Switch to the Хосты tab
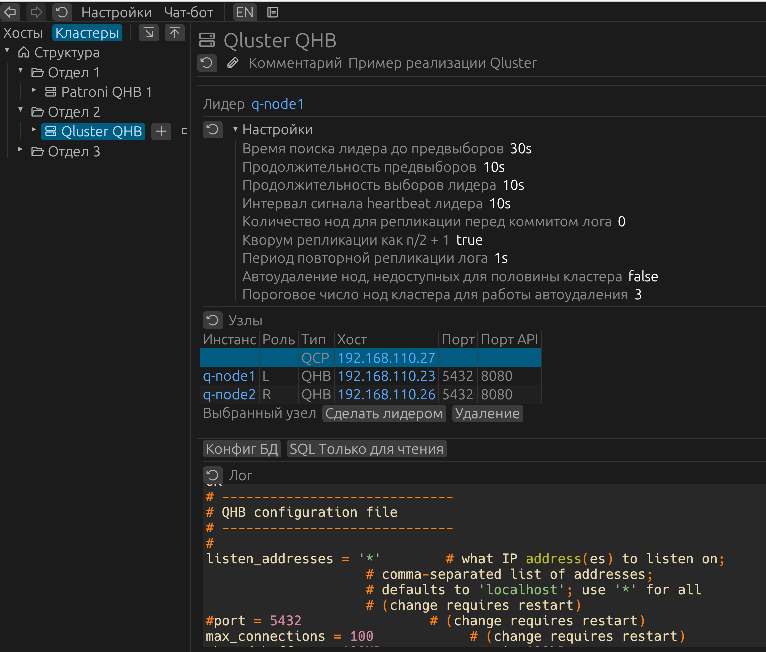 pyautogui.click(x=23, y=33)
